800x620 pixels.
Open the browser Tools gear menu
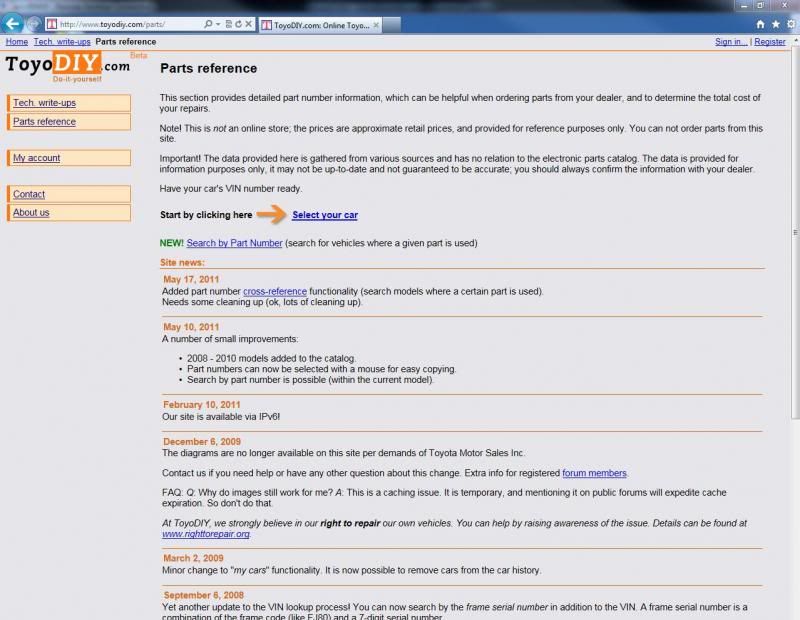point(791,24)
